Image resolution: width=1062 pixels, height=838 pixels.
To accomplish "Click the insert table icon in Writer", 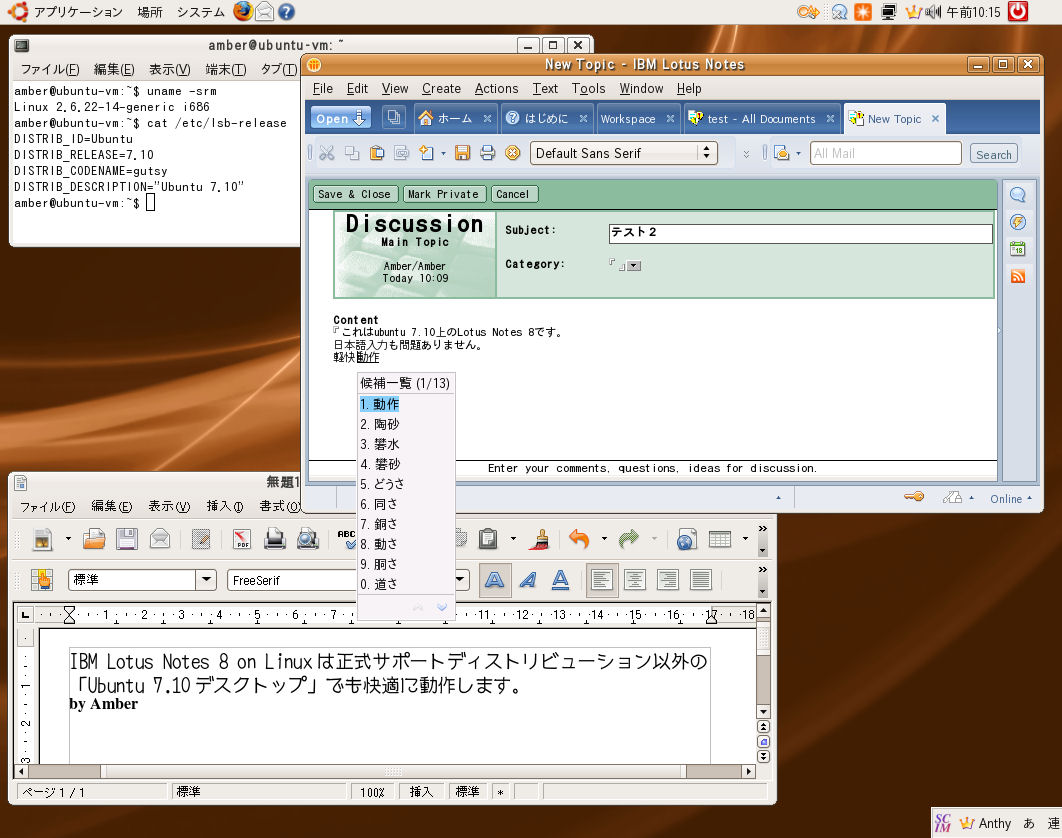I will tap(719, 539).
